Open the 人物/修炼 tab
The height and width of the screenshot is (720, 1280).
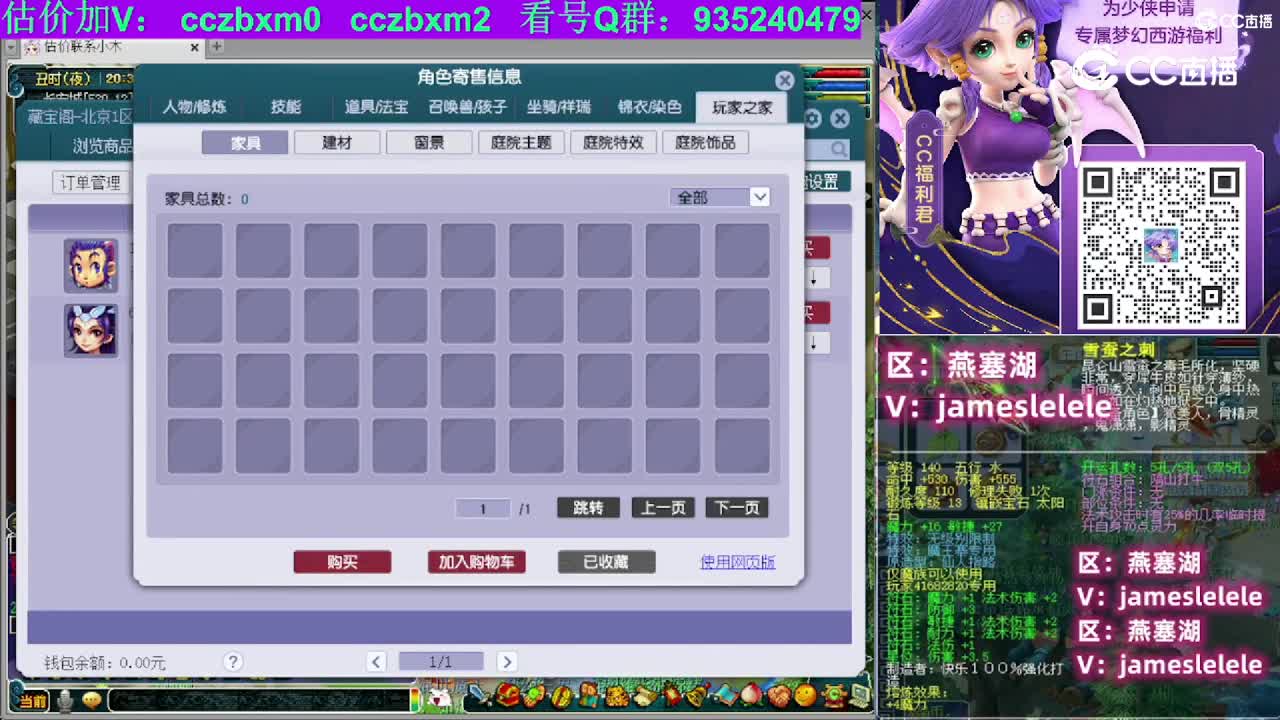[194, 107]
